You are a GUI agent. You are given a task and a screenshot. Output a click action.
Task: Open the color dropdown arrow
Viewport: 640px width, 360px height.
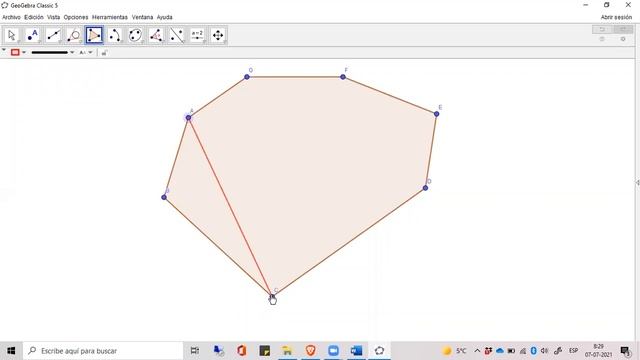(x=24, y=52)
